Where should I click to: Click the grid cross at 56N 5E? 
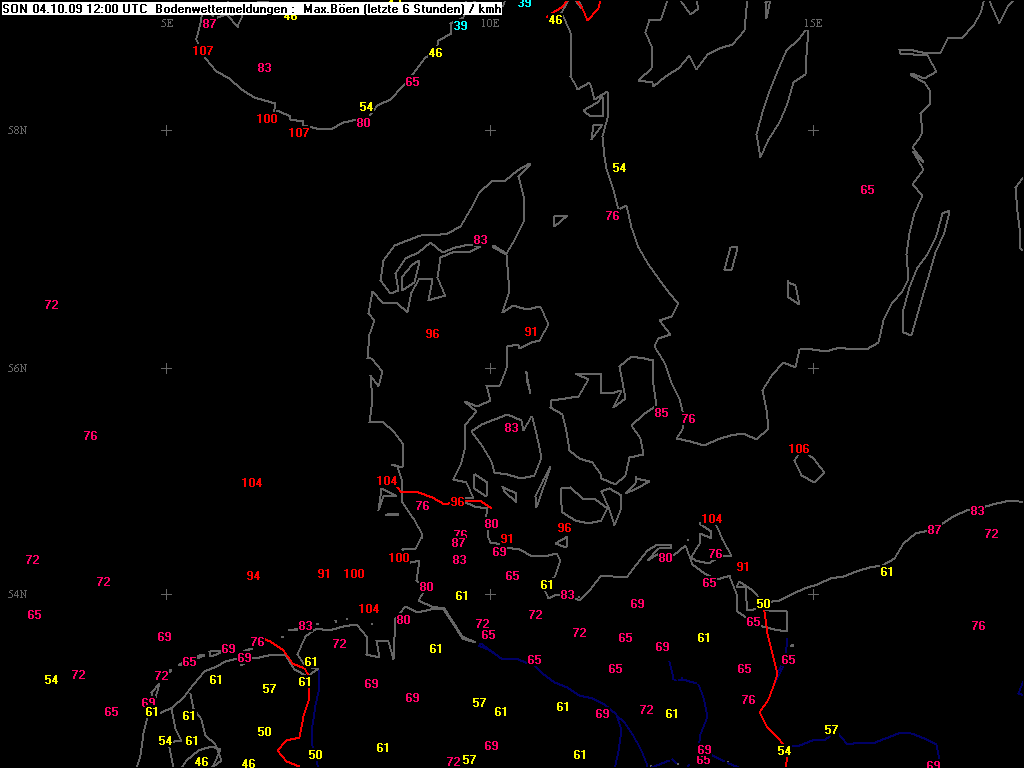point(167,368)
